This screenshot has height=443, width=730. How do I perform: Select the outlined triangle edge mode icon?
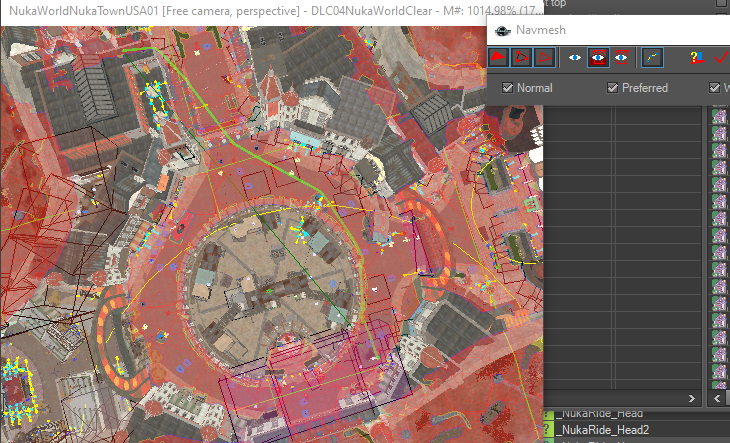544,58
